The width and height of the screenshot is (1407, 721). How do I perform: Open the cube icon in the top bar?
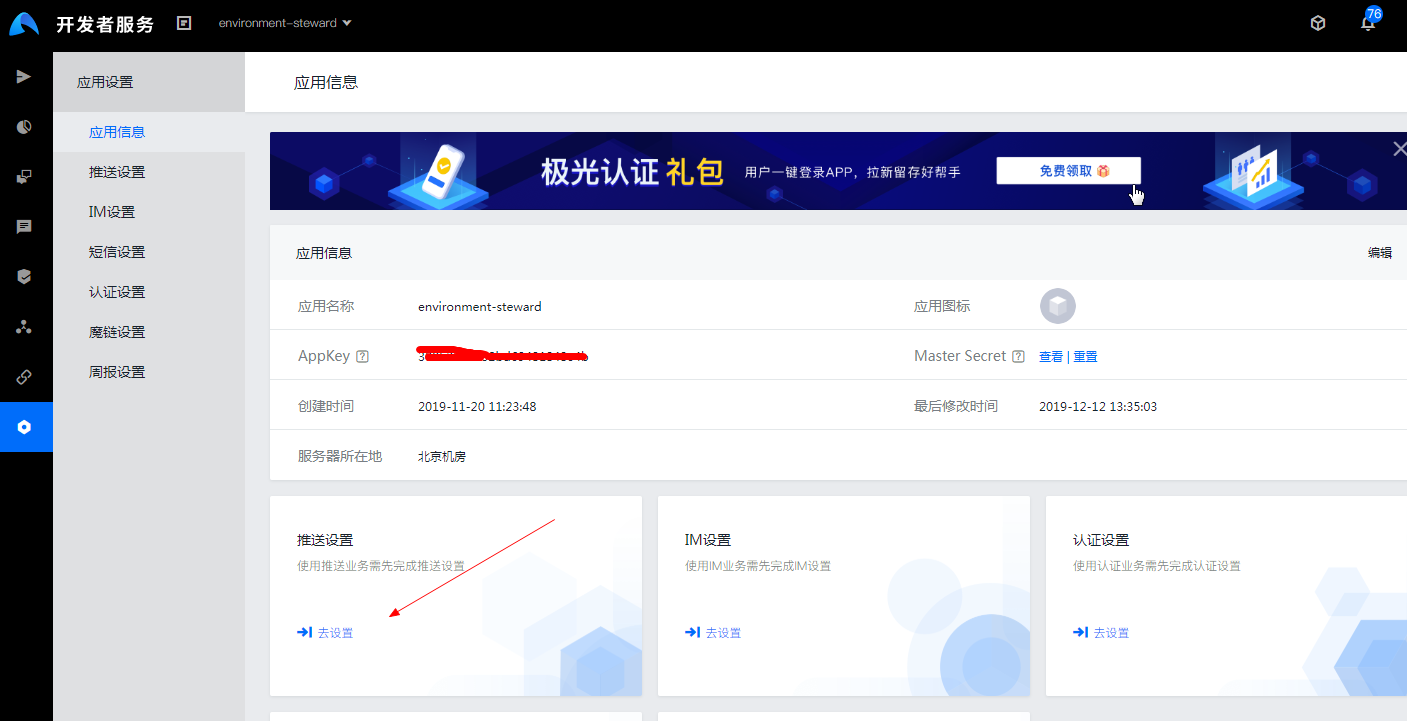pyautogui.click(x=1318, y=23)
